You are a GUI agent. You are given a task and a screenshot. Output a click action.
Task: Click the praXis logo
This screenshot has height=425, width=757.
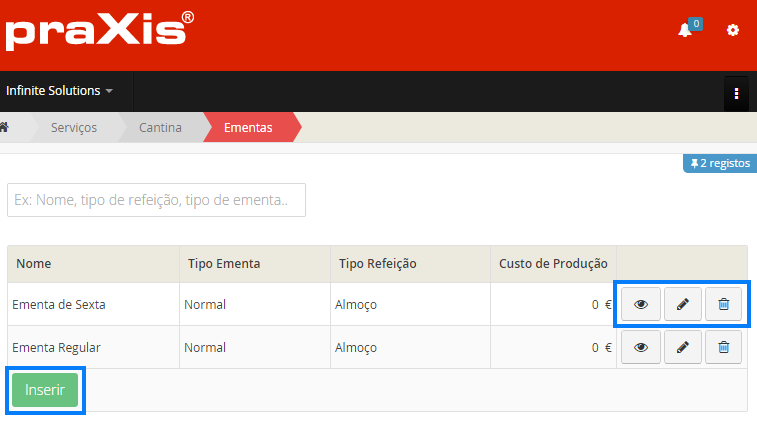click(x=99, y=29)
